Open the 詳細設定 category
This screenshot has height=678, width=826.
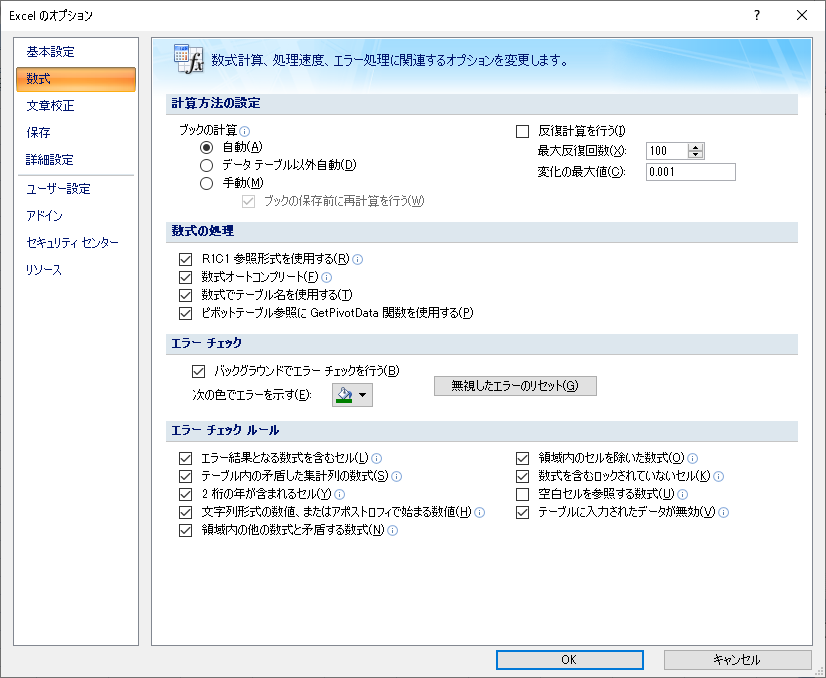[50, 160]
